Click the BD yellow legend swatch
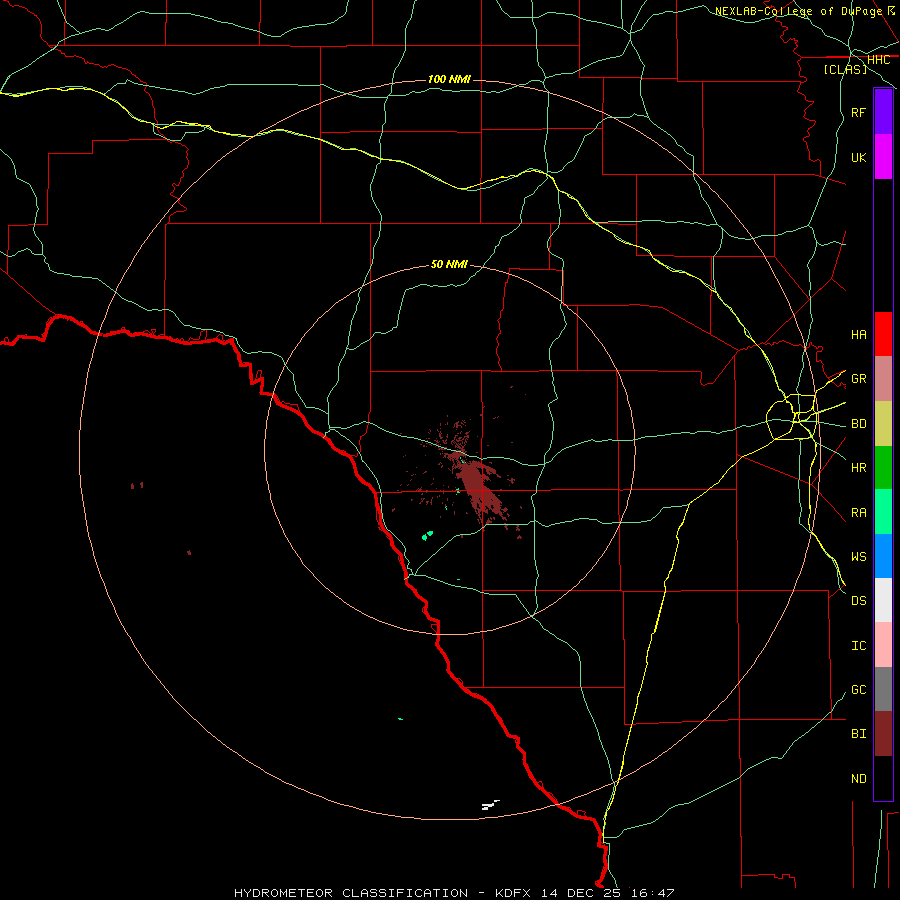 pos(883,424)
